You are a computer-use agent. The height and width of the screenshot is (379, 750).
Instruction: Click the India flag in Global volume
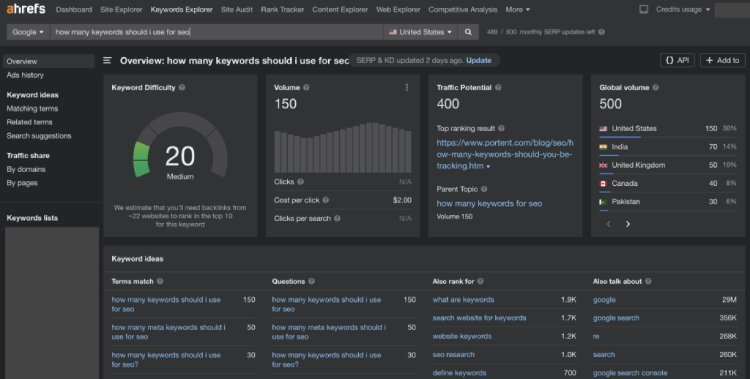(x=603, y=147)
